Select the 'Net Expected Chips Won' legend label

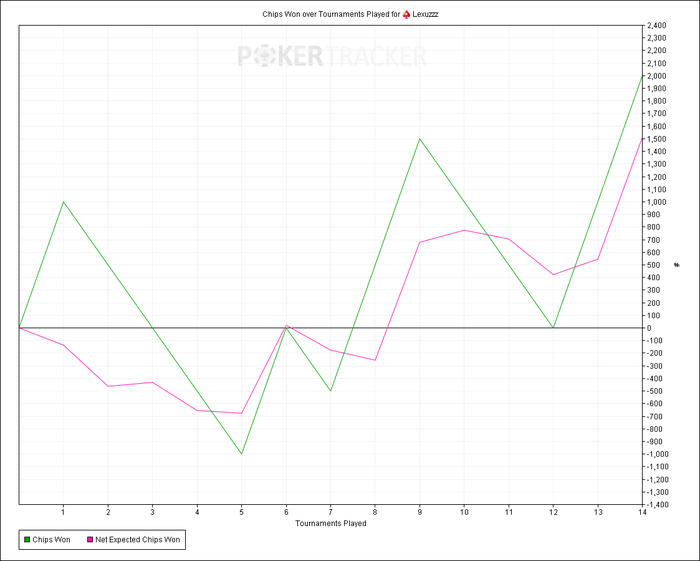pos(138,540)
